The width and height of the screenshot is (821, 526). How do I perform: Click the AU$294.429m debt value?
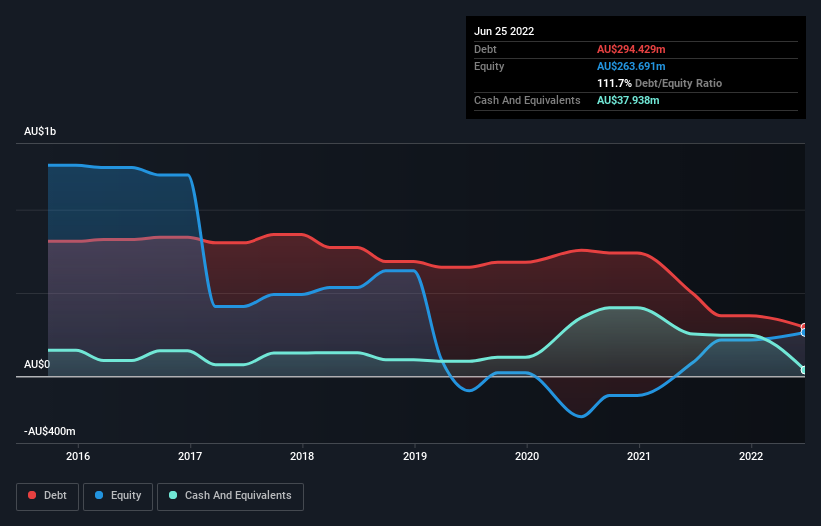[x=631, y=49]
